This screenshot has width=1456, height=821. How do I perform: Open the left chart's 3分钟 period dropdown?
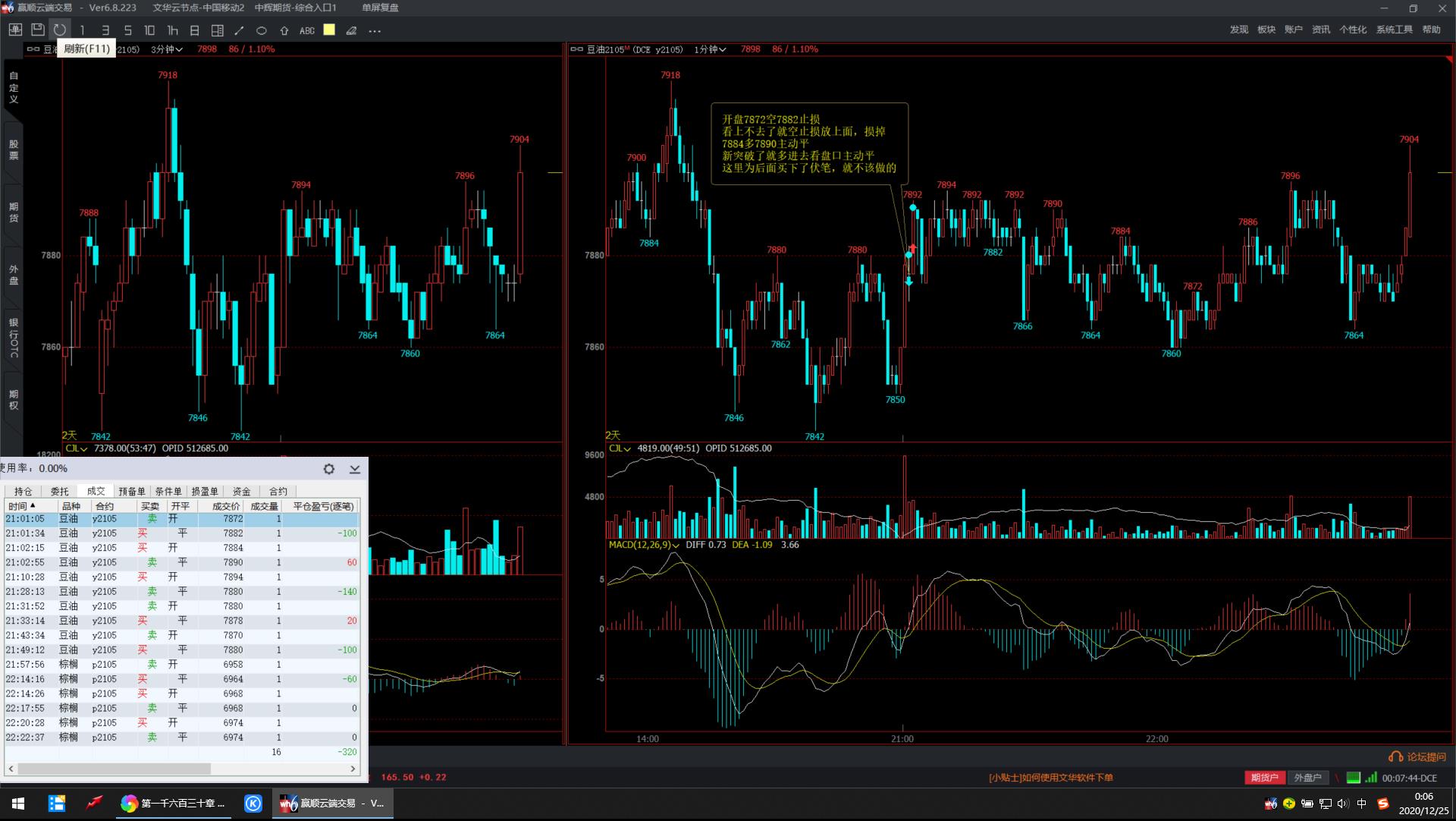(167, 49)
